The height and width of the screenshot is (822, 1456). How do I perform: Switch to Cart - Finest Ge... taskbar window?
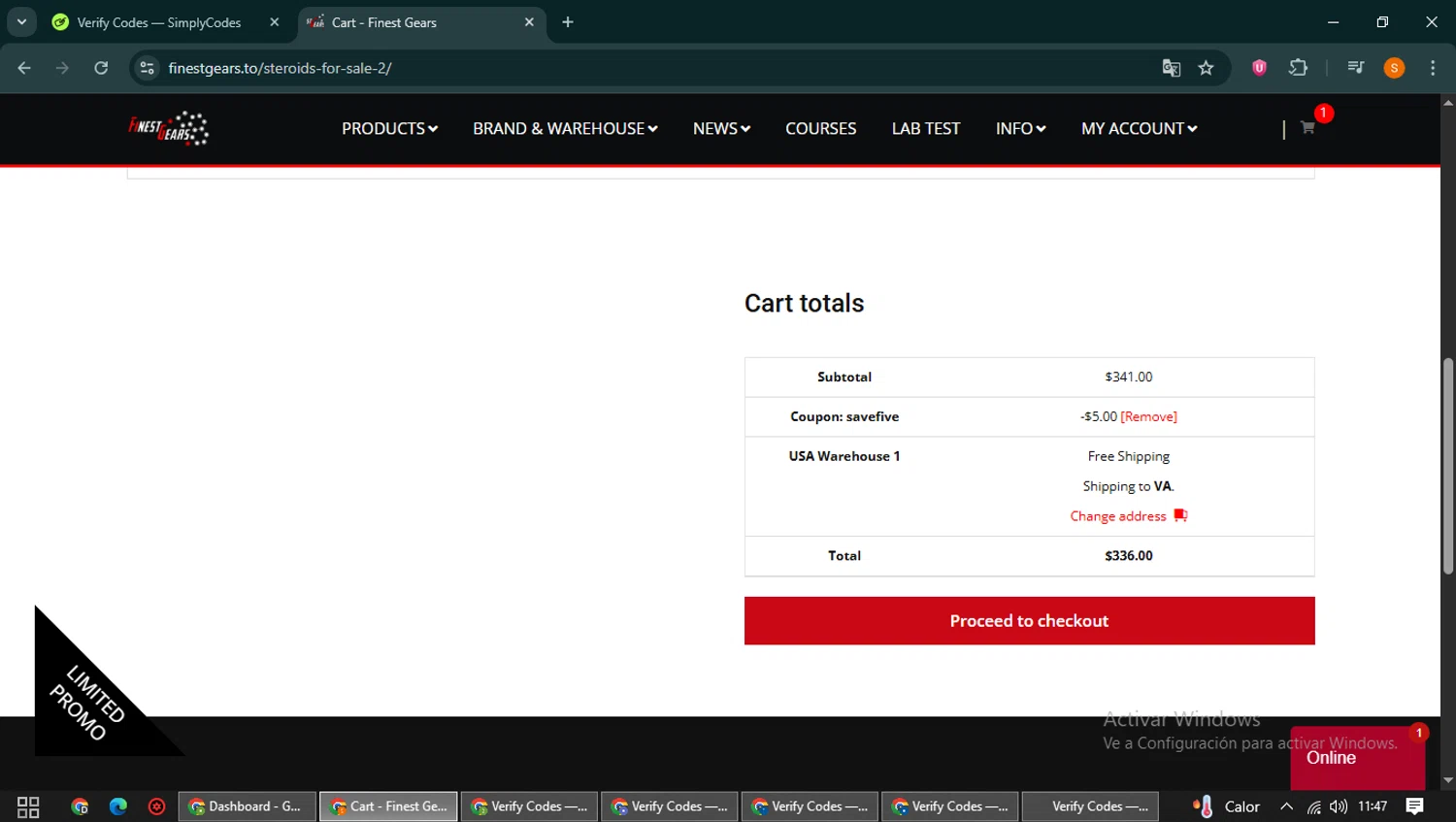(388, 806)
